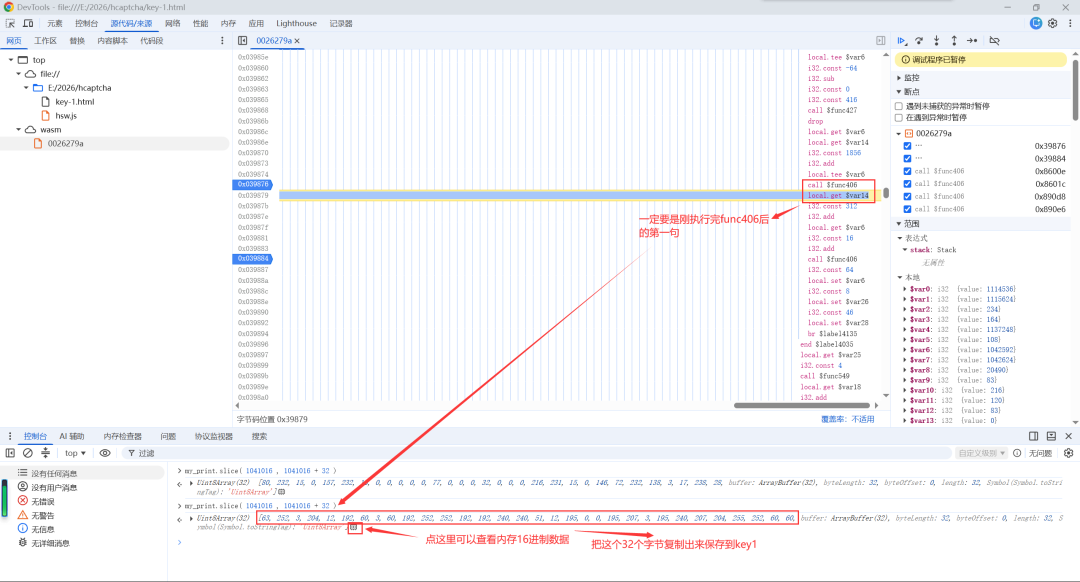The image size is (1080, 582).
Task: Enable 在遇到异常时暂停 checkbox
Action: (899, 118)
